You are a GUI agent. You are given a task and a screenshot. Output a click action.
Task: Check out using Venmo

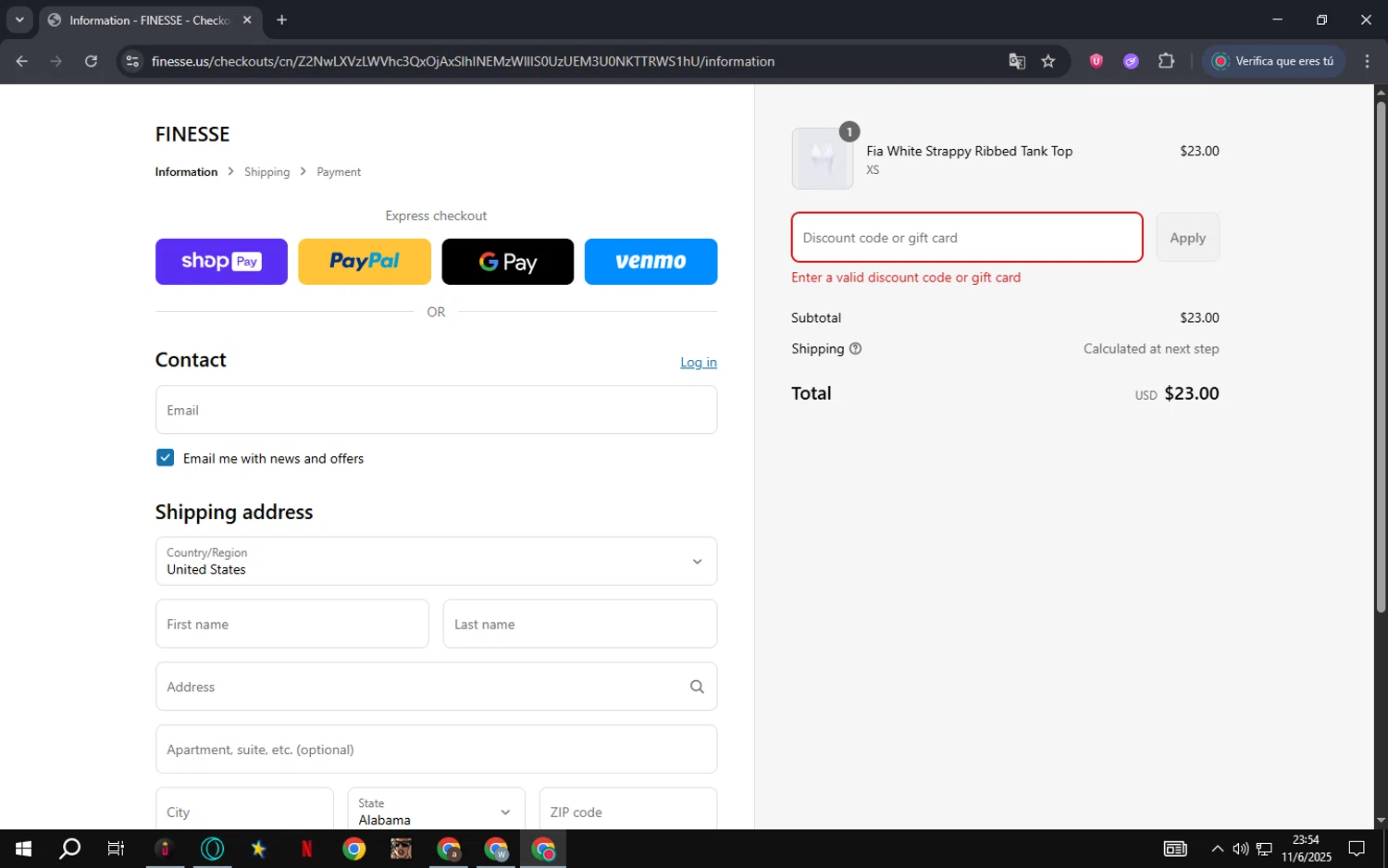pos(651,262)
